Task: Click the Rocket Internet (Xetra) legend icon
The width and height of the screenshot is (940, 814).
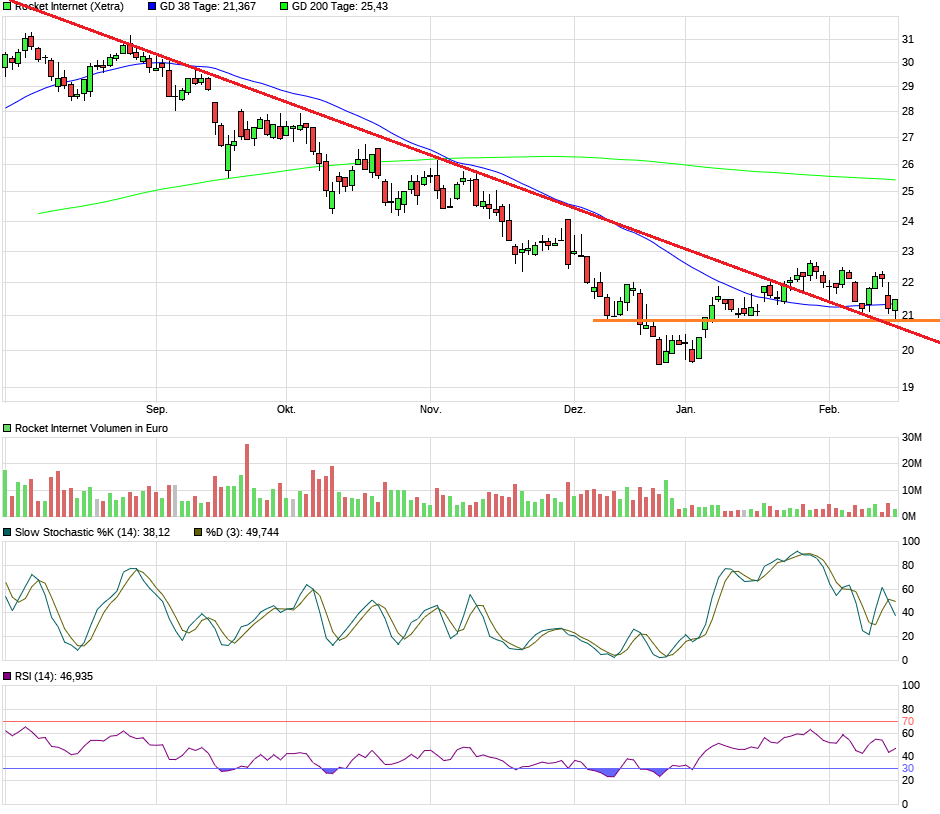Action: coord(7,6)
